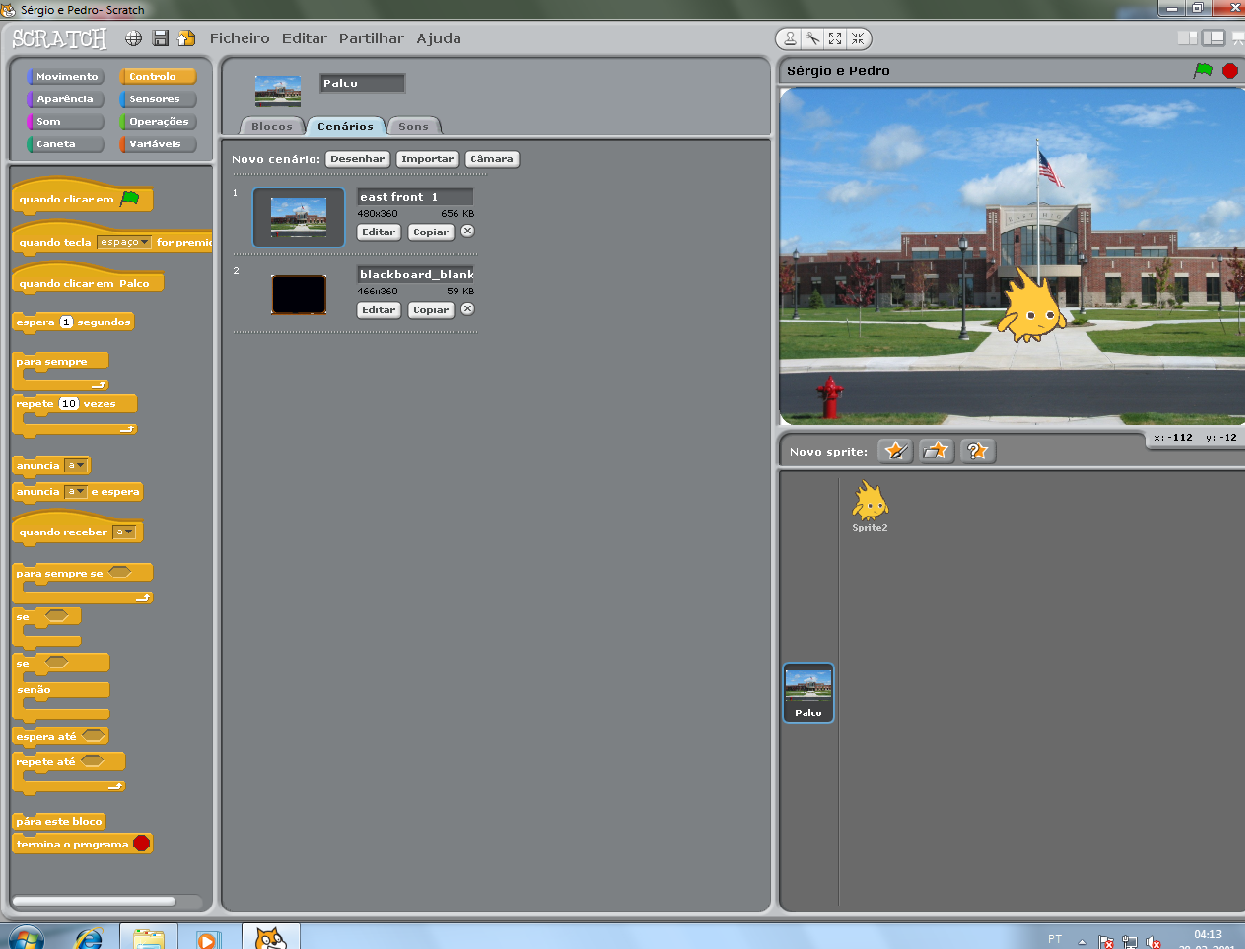Copy the east front 1 scenery
The width and height of the screenshot is (1245, 949).
(431, 232)
